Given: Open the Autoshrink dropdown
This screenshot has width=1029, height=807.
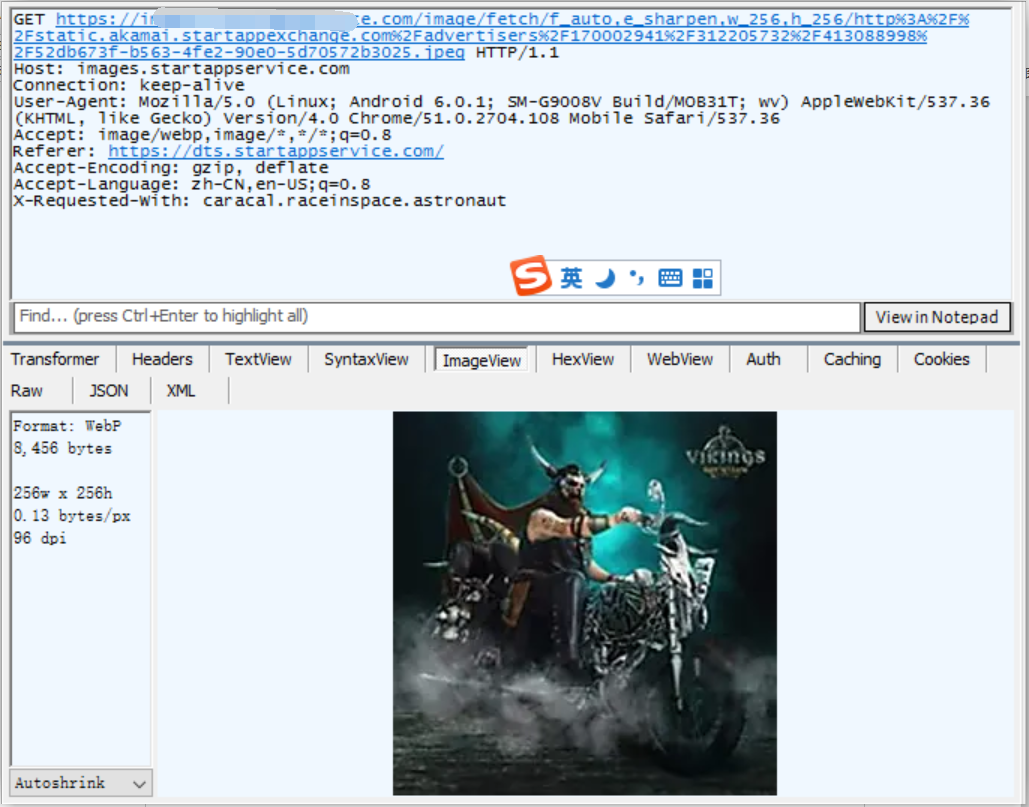Looking at the screenshot, I should tap(81, 783).
